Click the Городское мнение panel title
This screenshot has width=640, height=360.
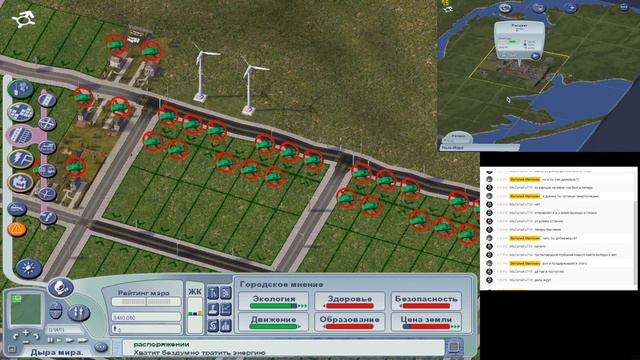[281, 284]
